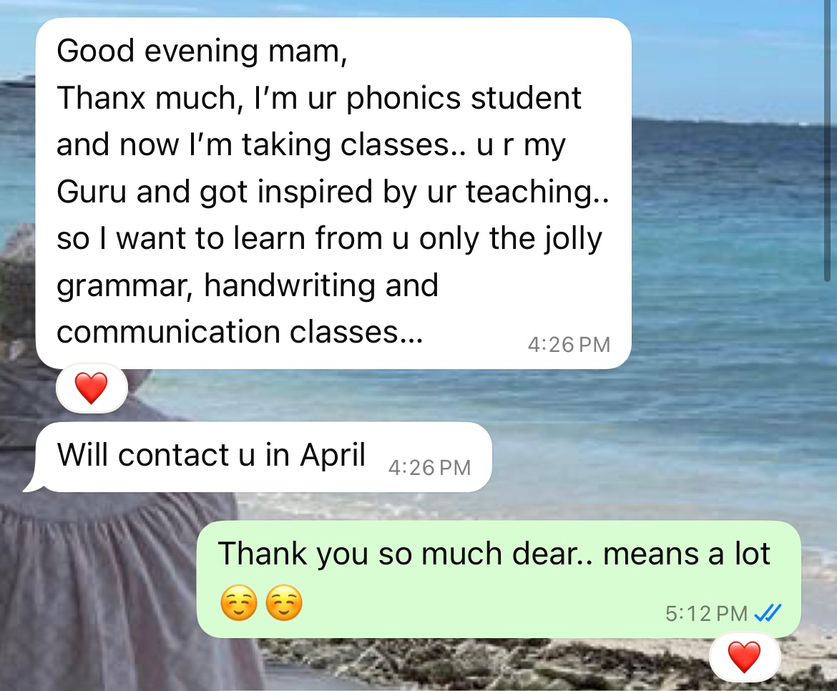This screenshot has height=691, width=837.
Task: Click the chat scrollbar at the right edge
Action: pyautogui.click(x=829, y=140)
